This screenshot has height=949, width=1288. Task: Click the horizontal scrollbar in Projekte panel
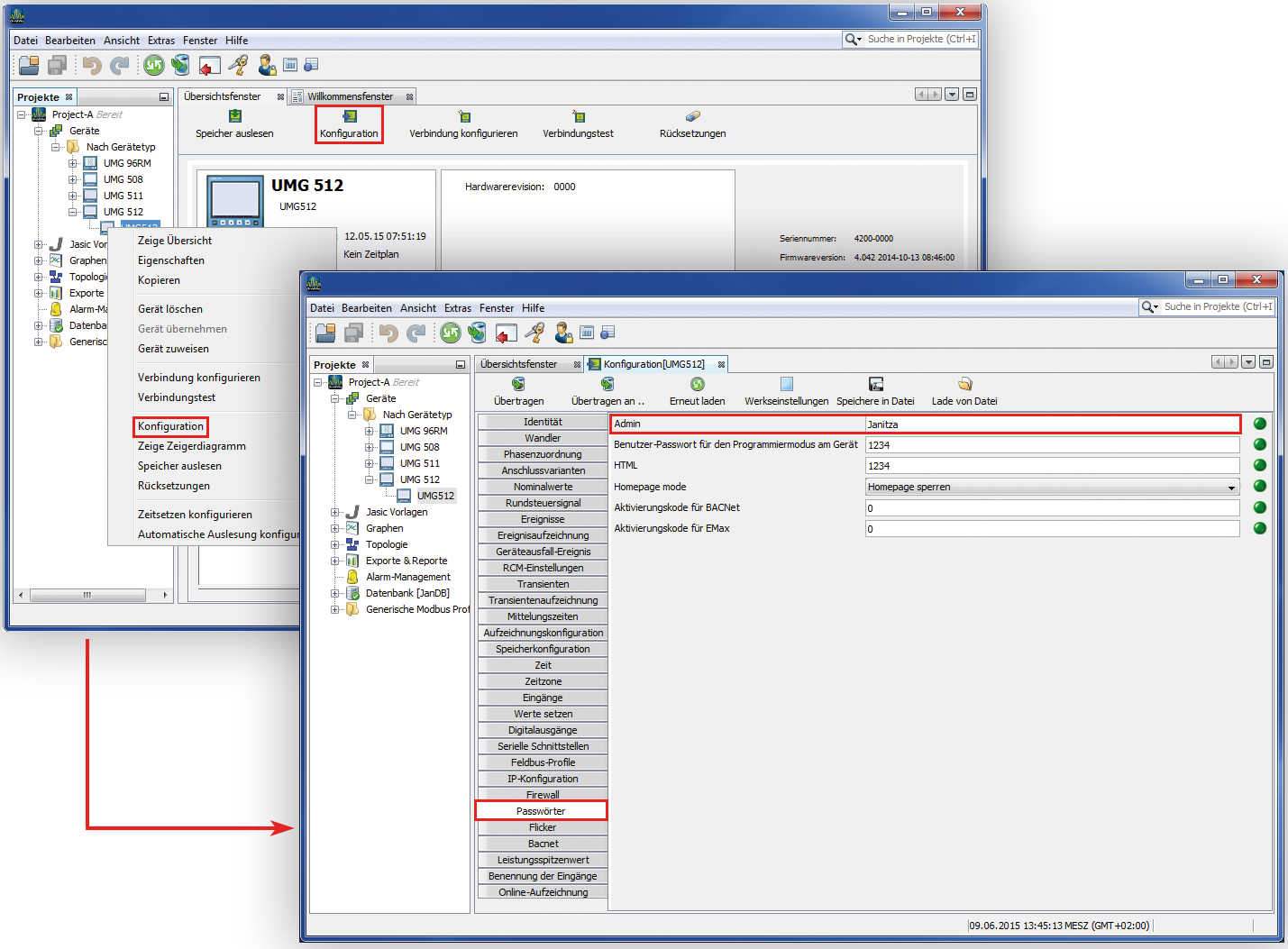pyautogui.click(x=87, y=595)
